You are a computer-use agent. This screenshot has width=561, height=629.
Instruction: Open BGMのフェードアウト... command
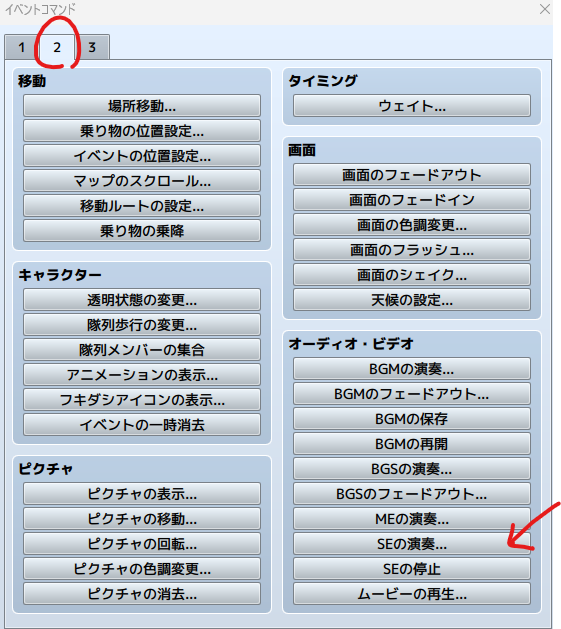click(412, 393)
